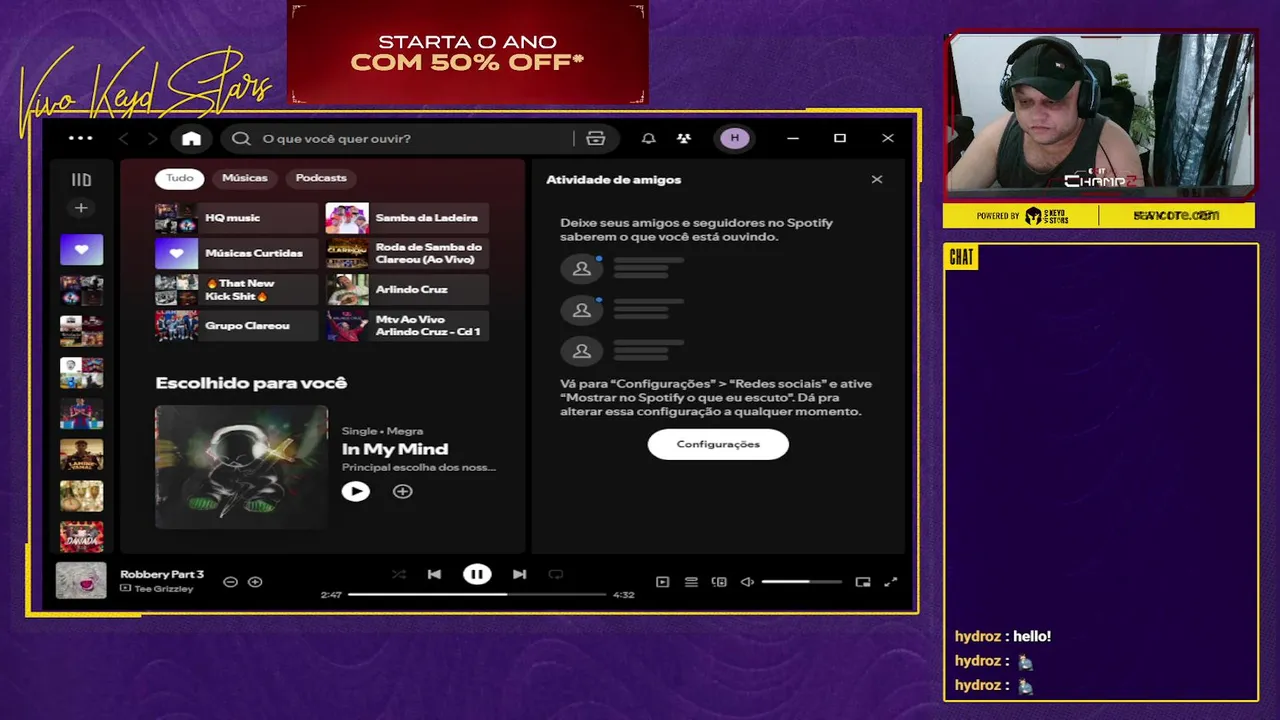Open second sidebar playlist thumbnail
Image resolution: width=1280 pixels, height=720 pixels.
[81, 290]
